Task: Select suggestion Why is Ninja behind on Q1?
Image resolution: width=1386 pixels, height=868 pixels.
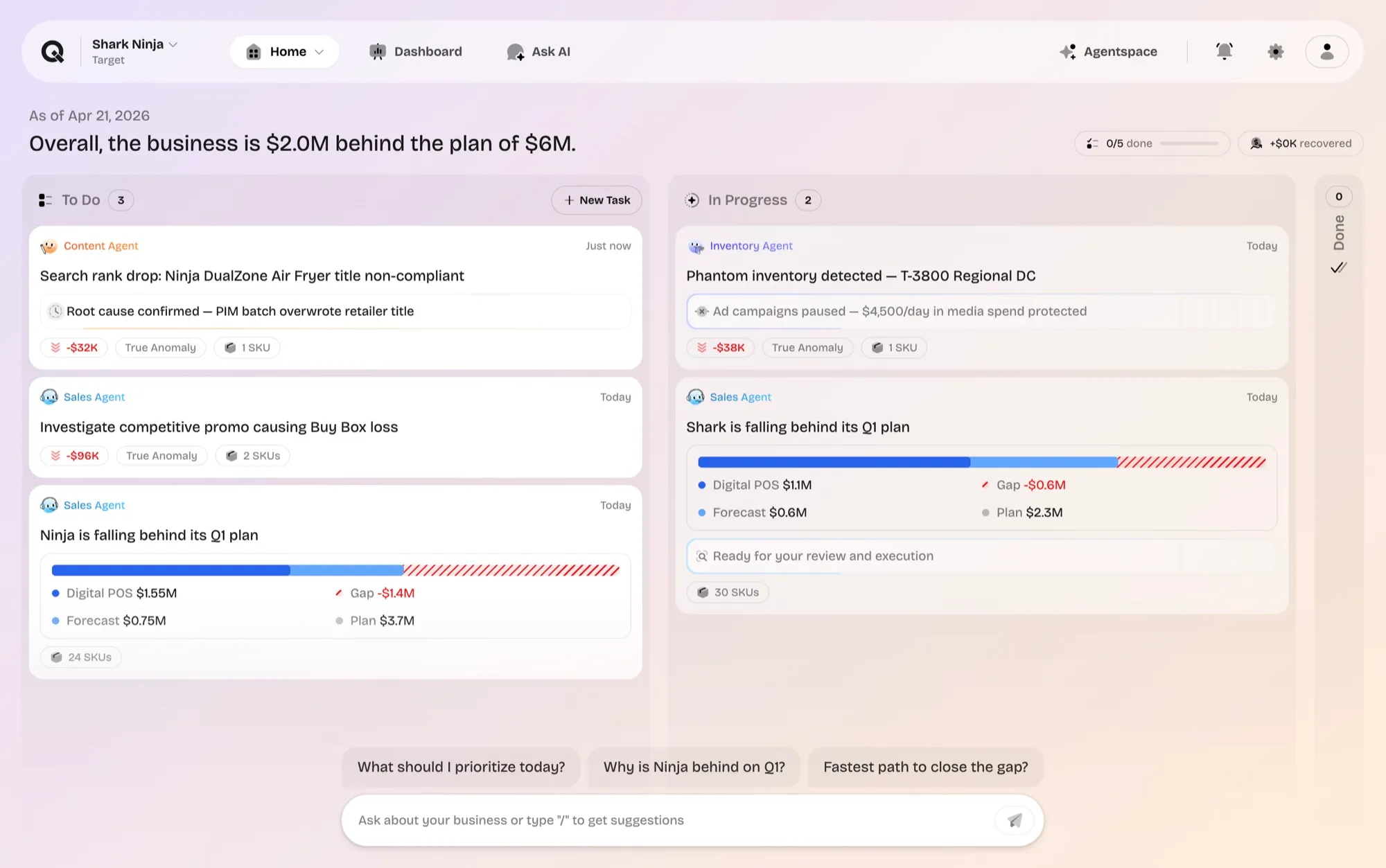Action: (694, 767)
